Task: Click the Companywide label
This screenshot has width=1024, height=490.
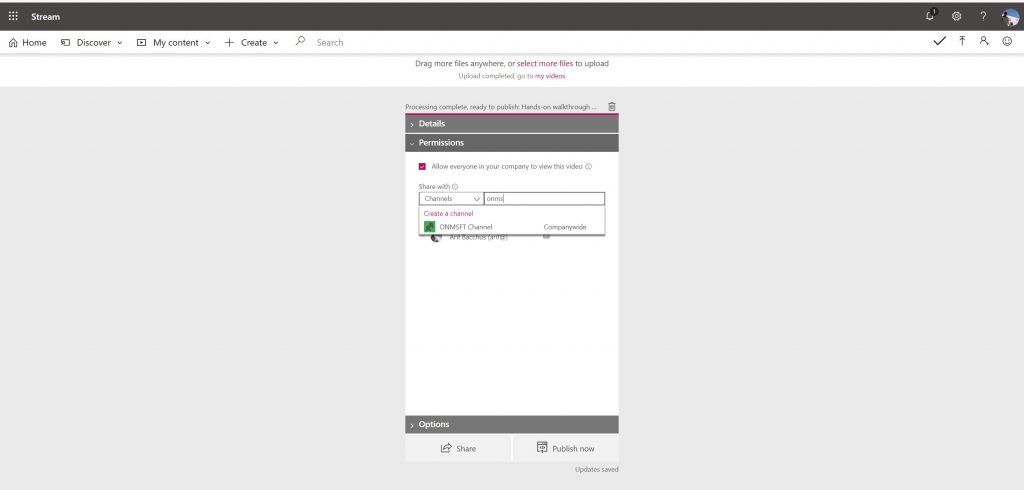Action: (x=565, y=227)
